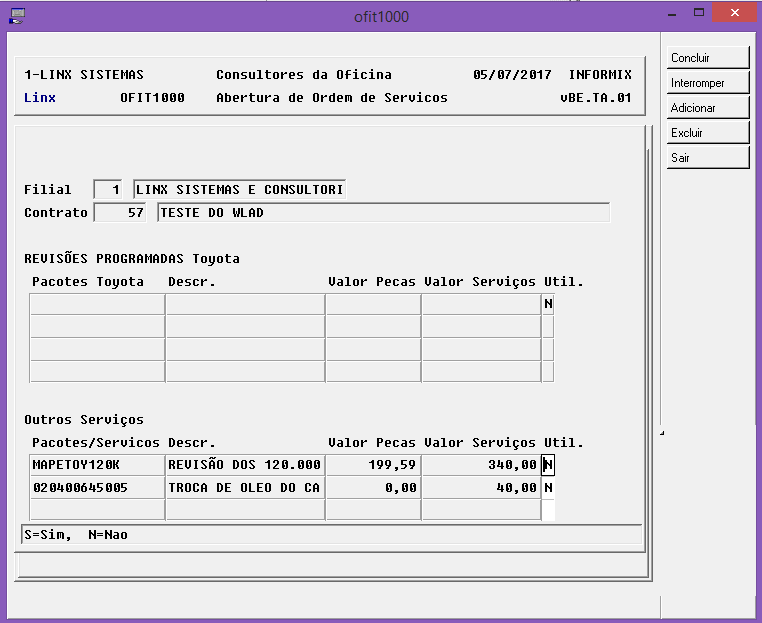The width and height of the screenshot is (762, 623).
Task: Click the 199,59 Valor Pecas cell
Action: pyautogui.click(x=373, y=465)
